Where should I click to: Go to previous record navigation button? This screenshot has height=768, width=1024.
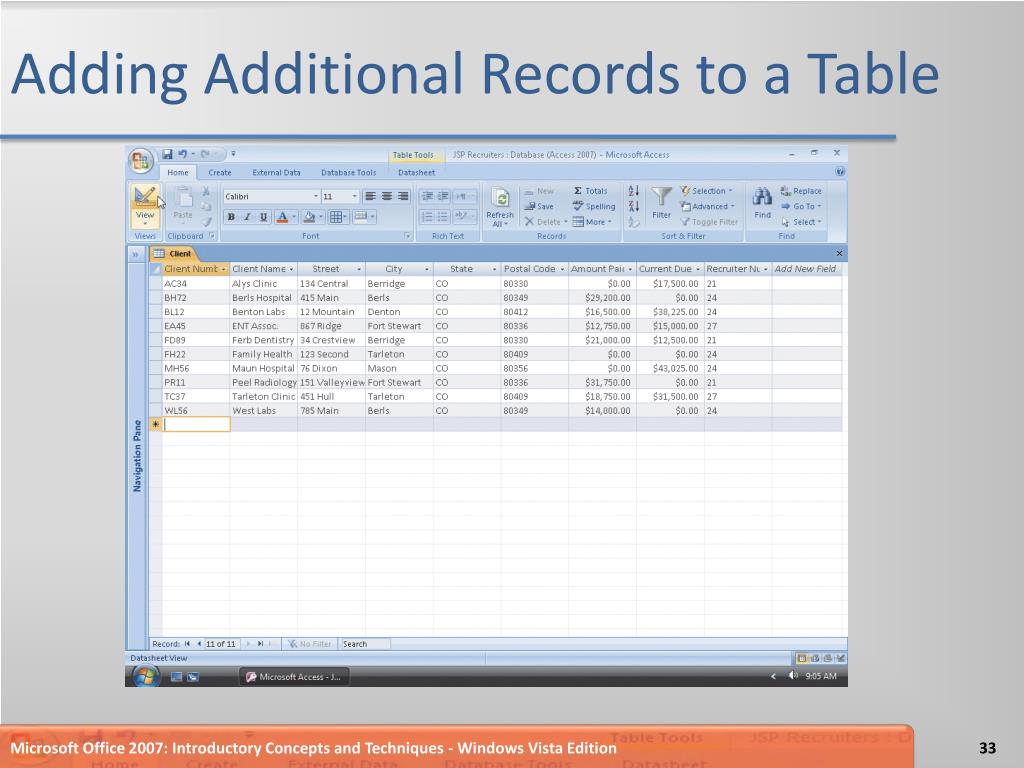[199, 644]
